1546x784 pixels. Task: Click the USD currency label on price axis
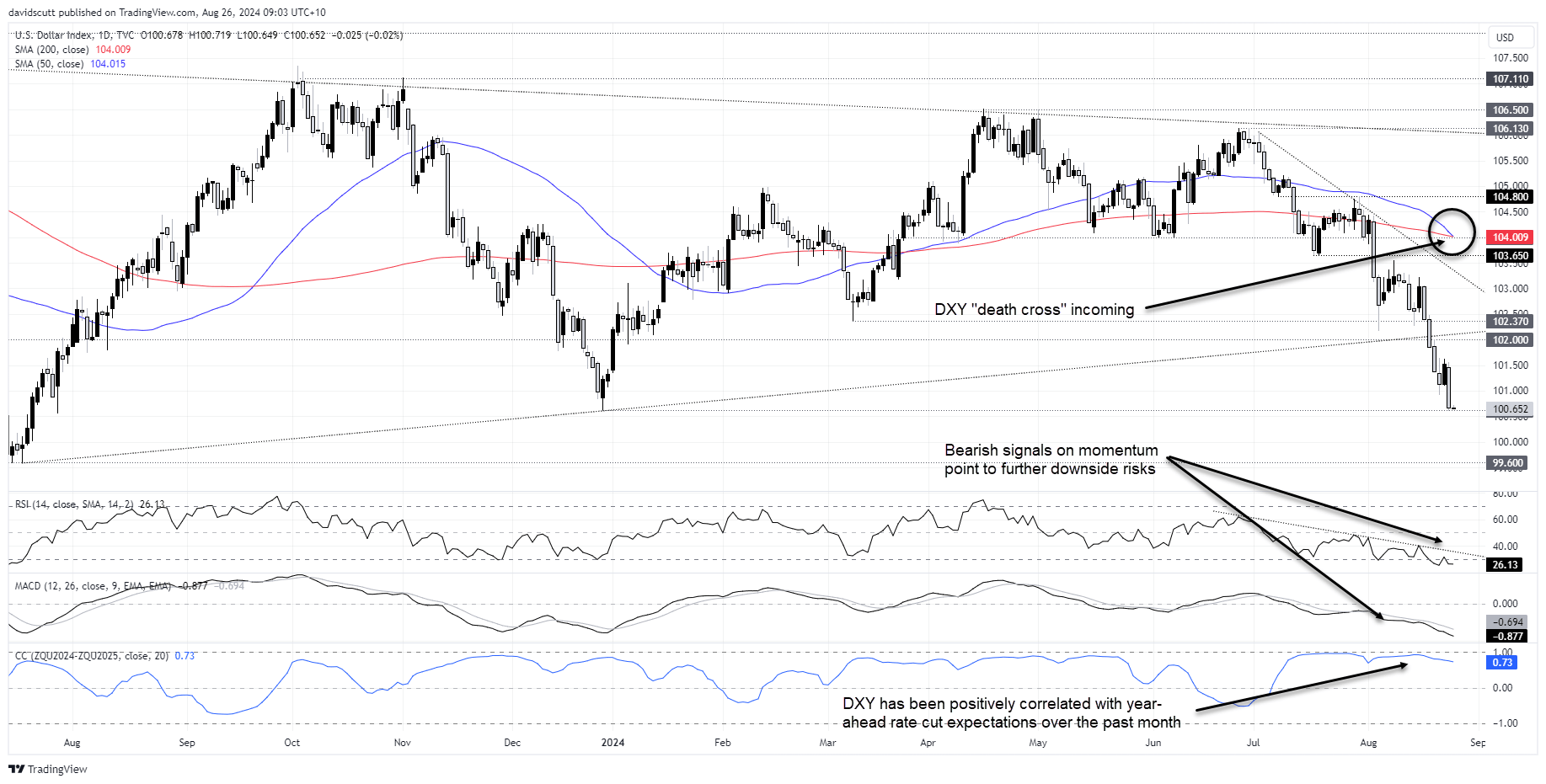(1505, 37)
